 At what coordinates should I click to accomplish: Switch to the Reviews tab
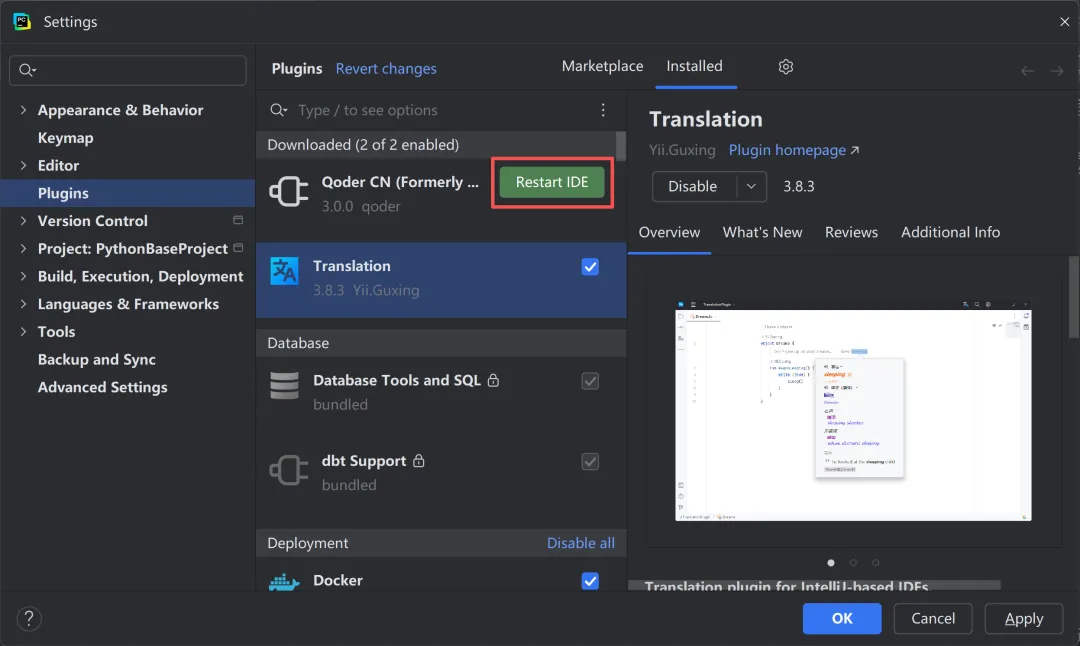point(851,233)
